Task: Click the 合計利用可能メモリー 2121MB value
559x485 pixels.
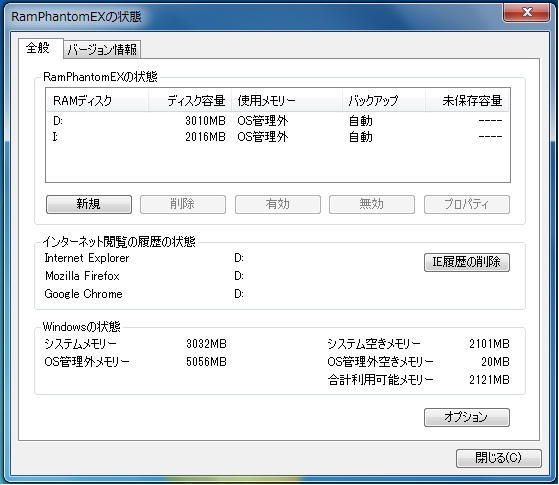Action: 489,380
